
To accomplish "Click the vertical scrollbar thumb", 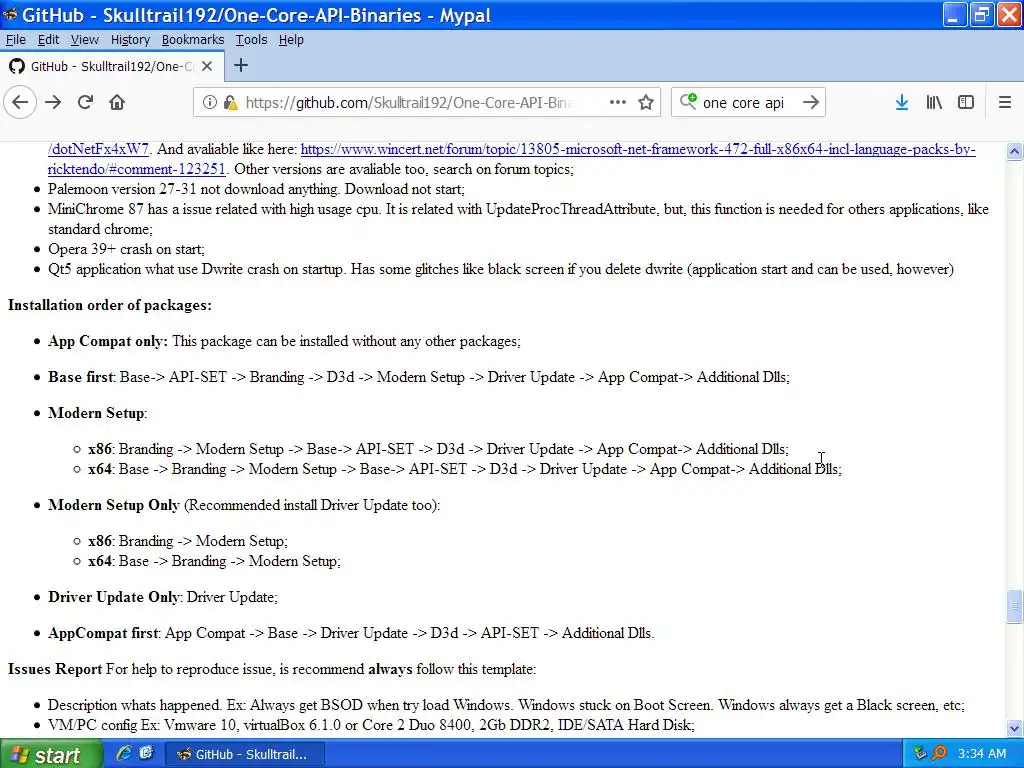I will coord(1014,607).
